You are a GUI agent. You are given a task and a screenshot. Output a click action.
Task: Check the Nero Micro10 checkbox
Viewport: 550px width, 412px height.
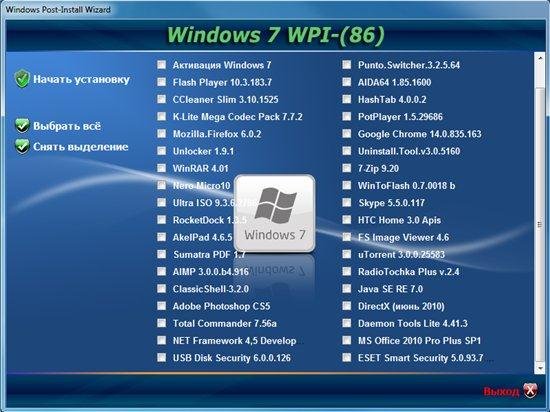[161, 185]
